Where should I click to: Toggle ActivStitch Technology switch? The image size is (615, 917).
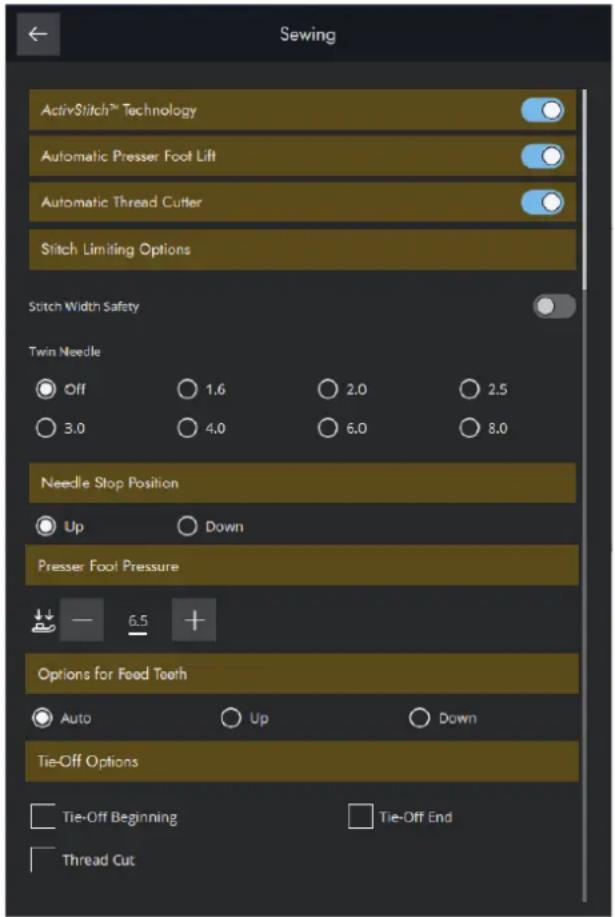(543, 110)
